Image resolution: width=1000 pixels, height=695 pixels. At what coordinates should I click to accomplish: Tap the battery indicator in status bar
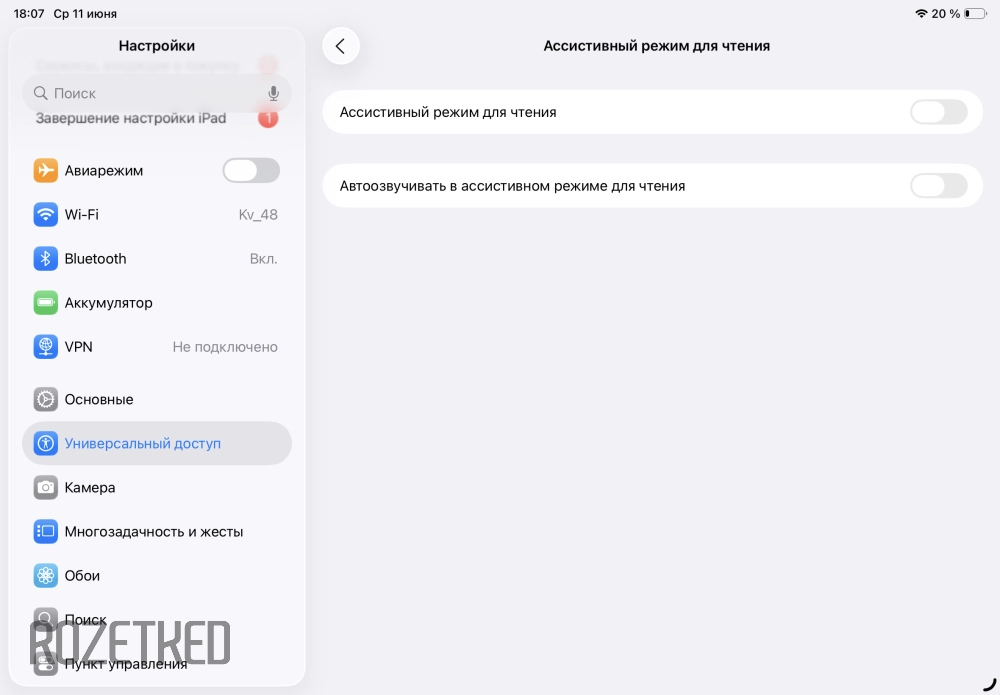975,13
